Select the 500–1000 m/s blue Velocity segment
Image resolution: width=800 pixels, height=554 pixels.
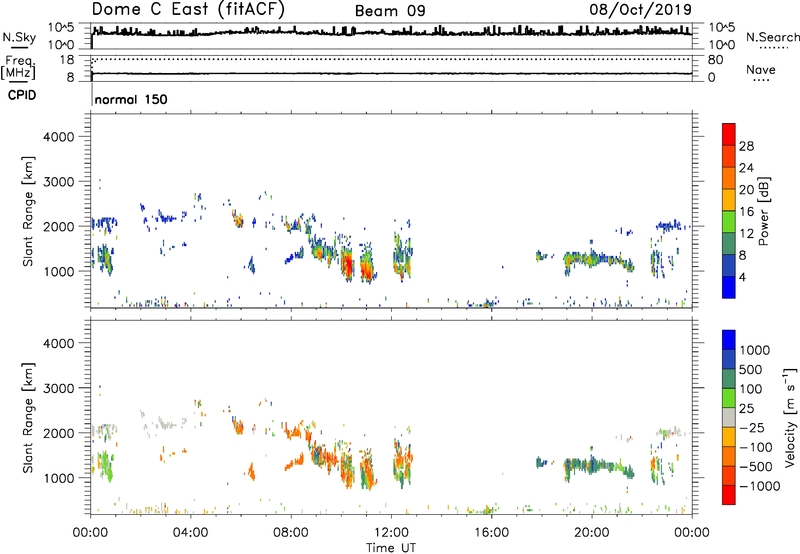tap(729, 359)
